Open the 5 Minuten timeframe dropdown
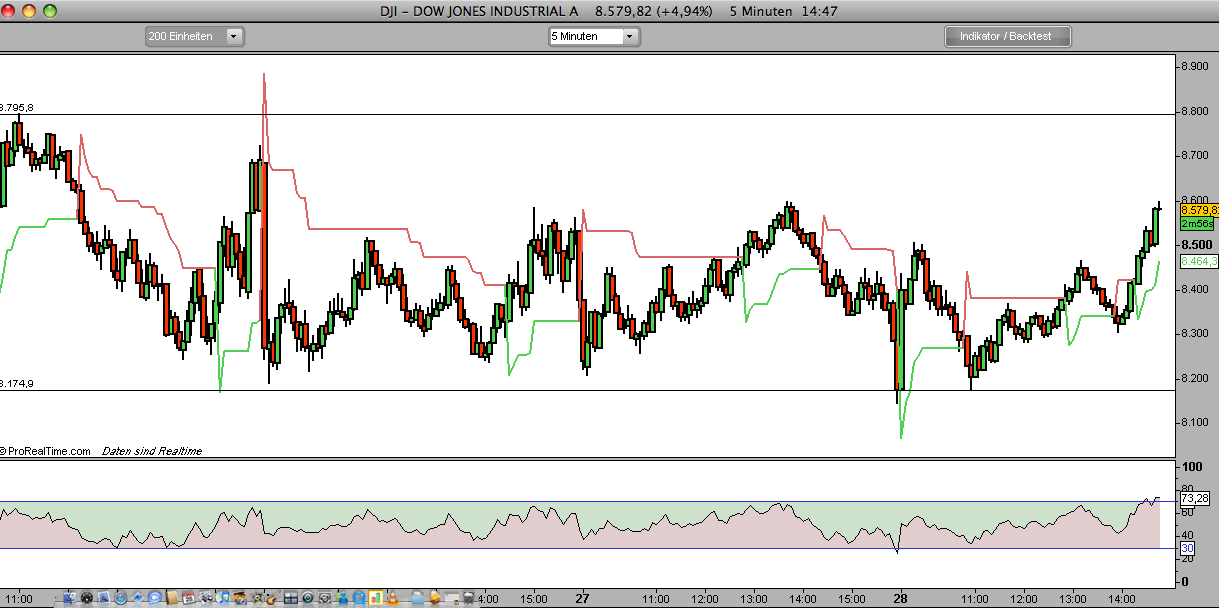 [x=593, y=36]
